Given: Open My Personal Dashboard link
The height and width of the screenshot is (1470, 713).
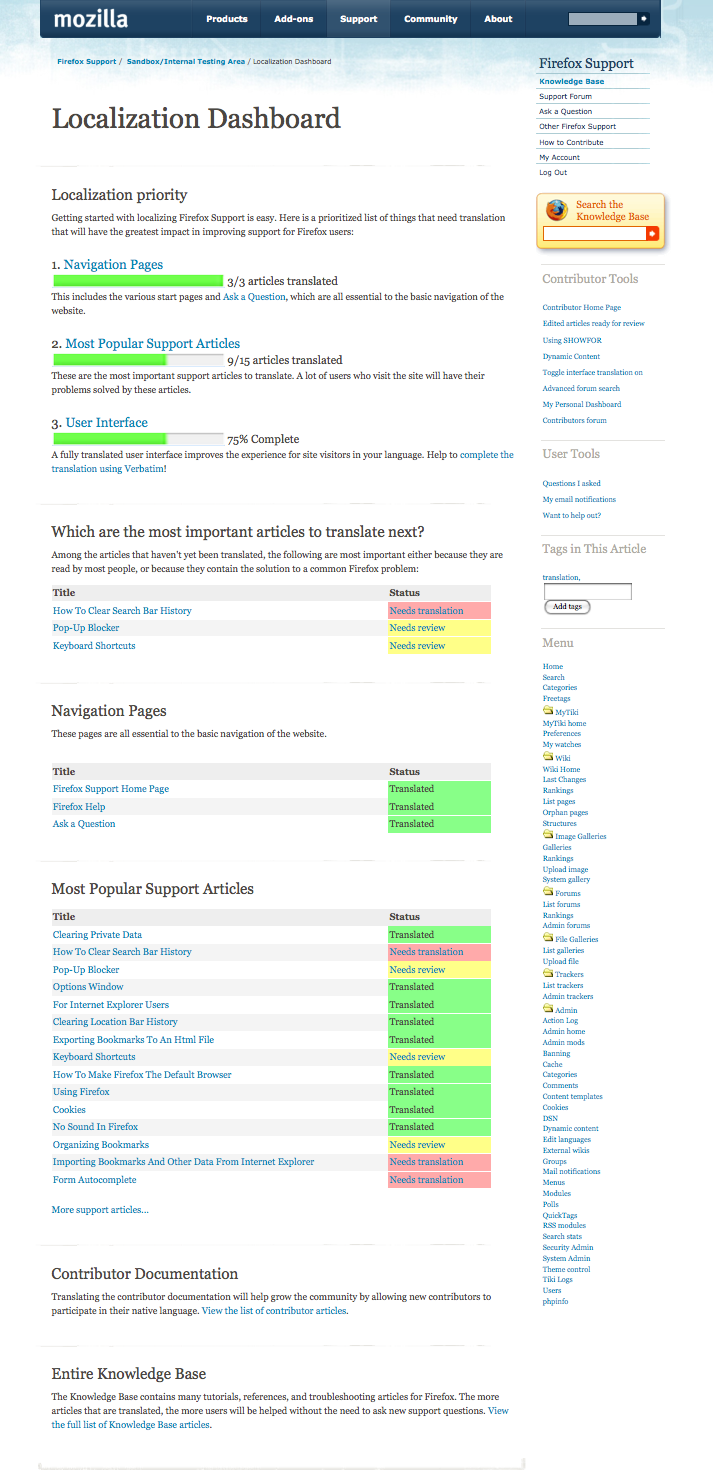Looking at the screenshot, I should click(x=582, y=404).
